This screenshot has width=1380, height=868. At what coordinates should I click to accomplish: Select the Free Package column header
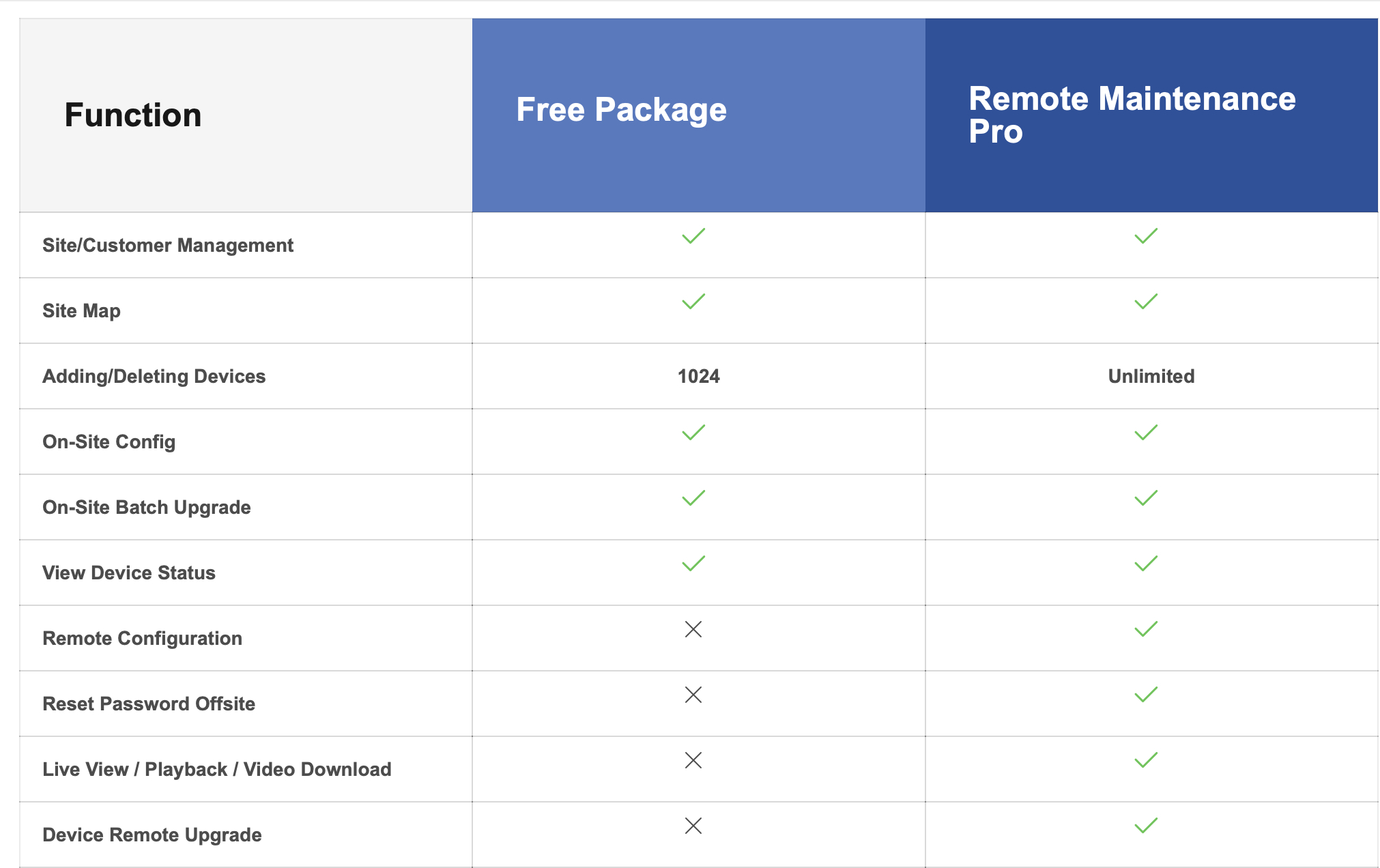click(x=621, y=110)
